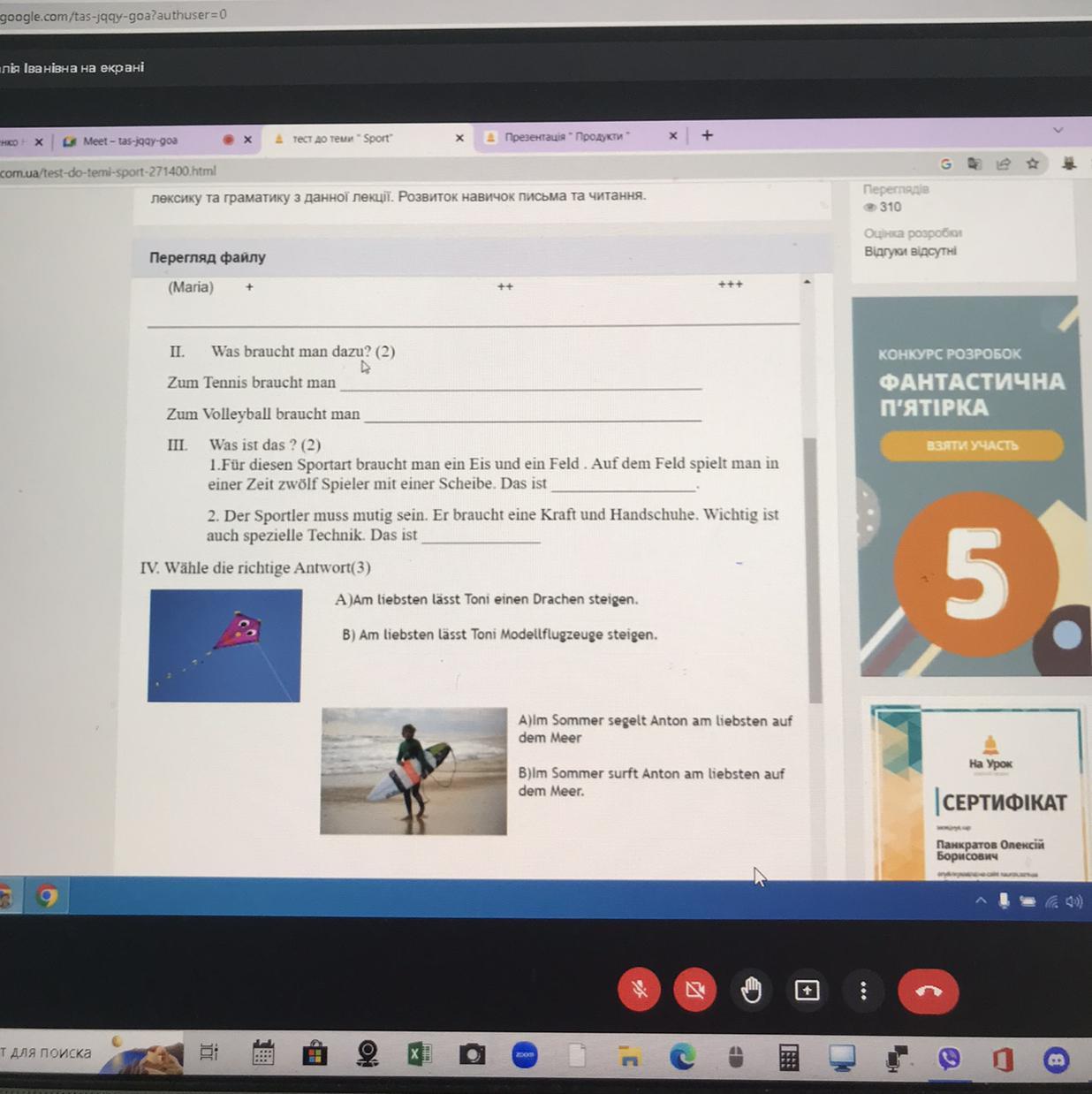This screenshot has width=1092, height=1094.
Task: Switch to the Презентація "Продукти" tab
Action: pos(567,137)
